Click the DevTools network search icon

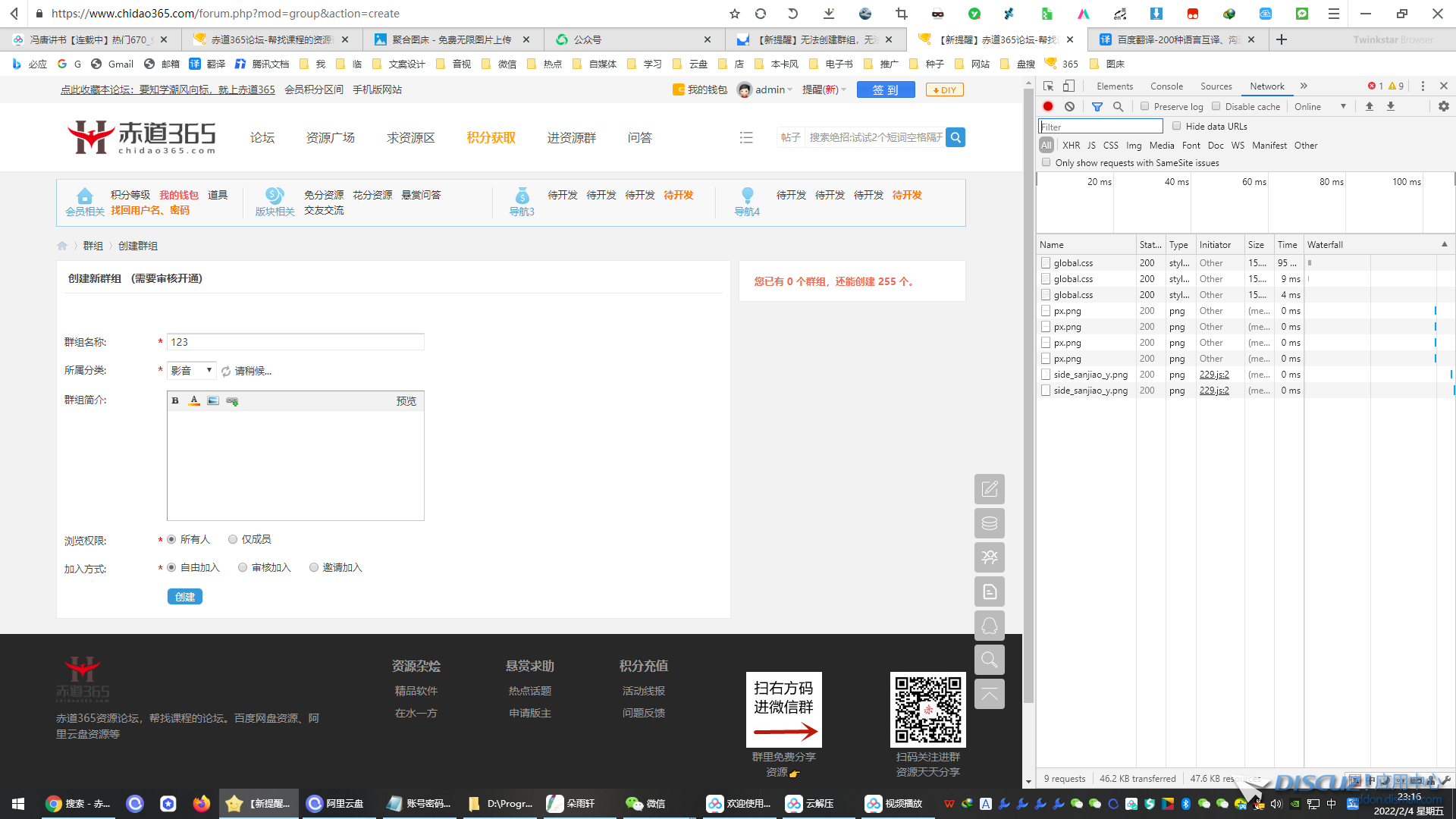point(1118,107)
